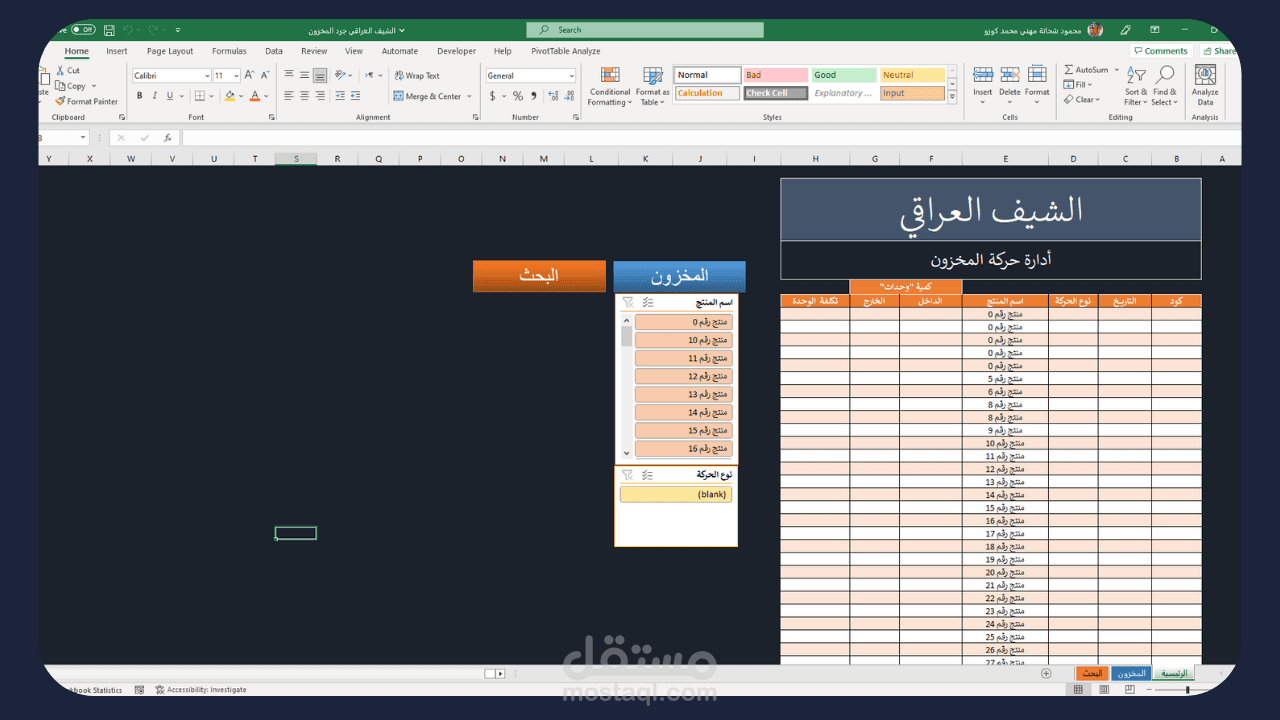Apply accounting dollar format
The height and width of the screenshot is (720, 1280).
pyautogui.click(x=492, y=96)
